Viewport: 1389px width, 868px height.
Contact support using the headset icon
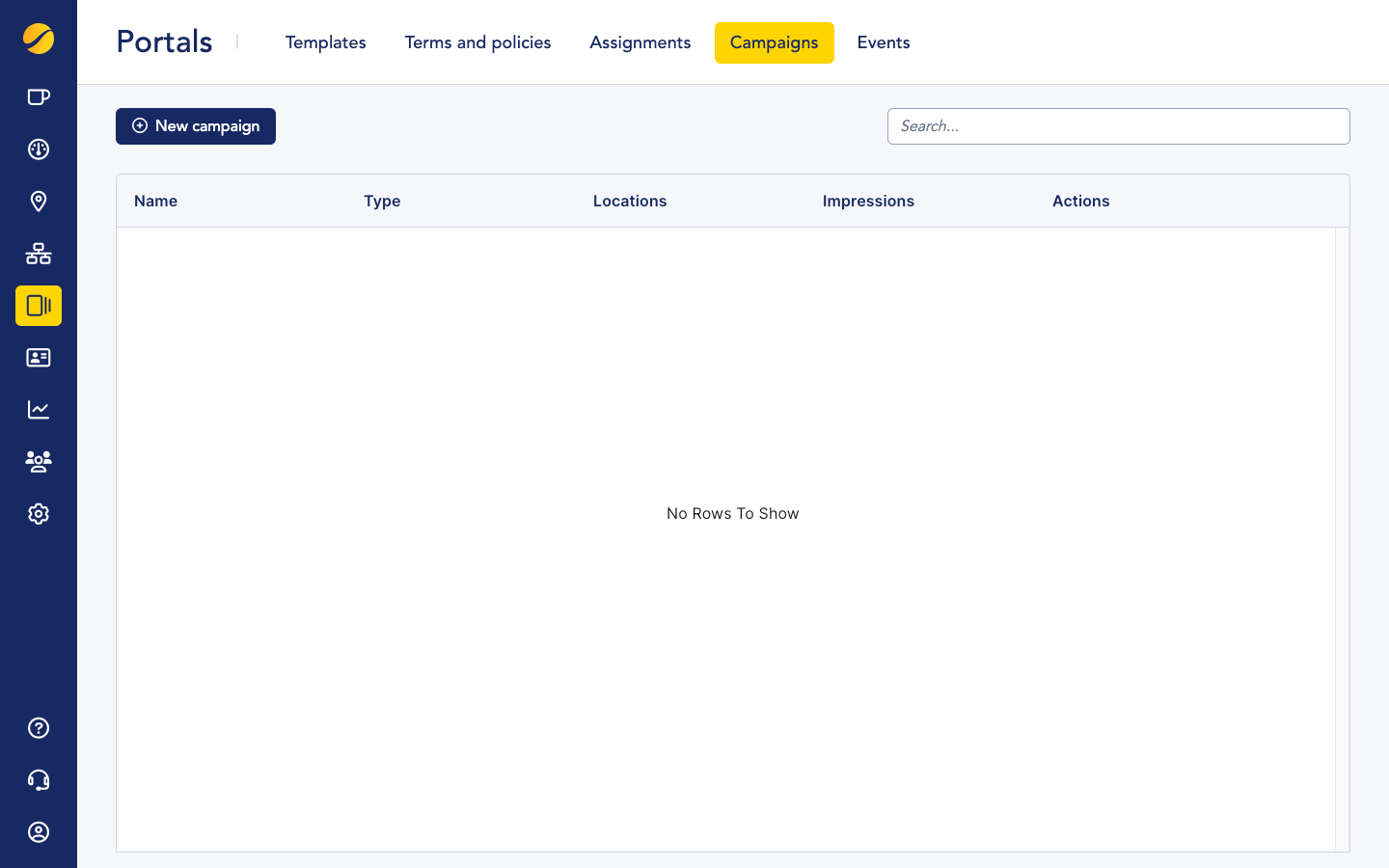coord(39,780)
